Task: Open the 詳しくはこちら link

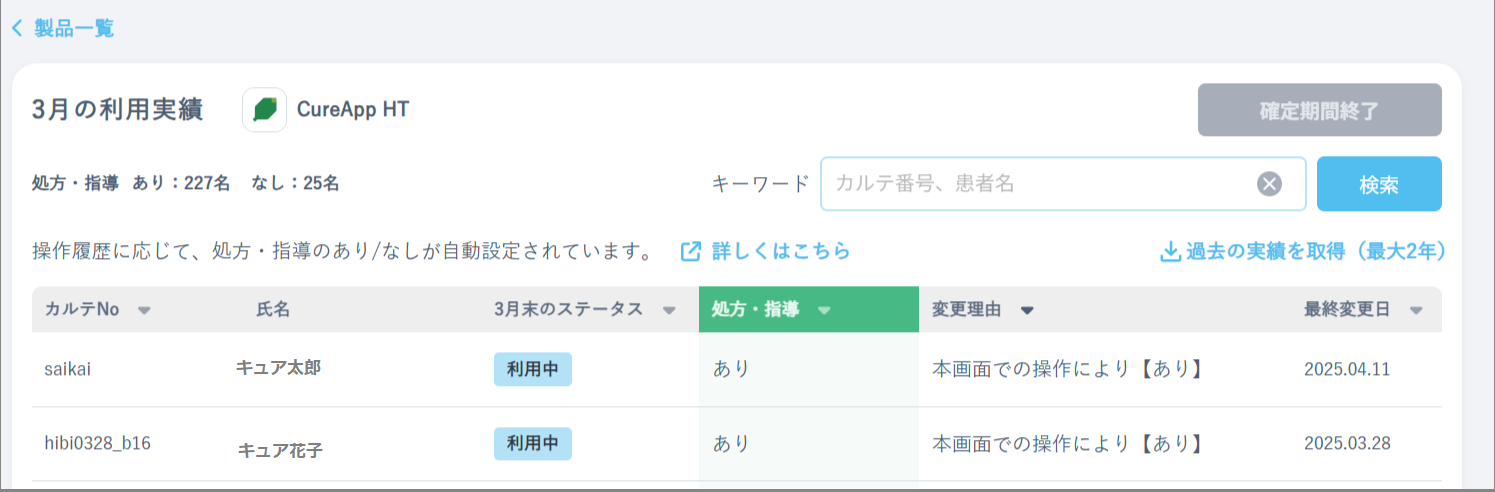Action: (x=781, y=251)
